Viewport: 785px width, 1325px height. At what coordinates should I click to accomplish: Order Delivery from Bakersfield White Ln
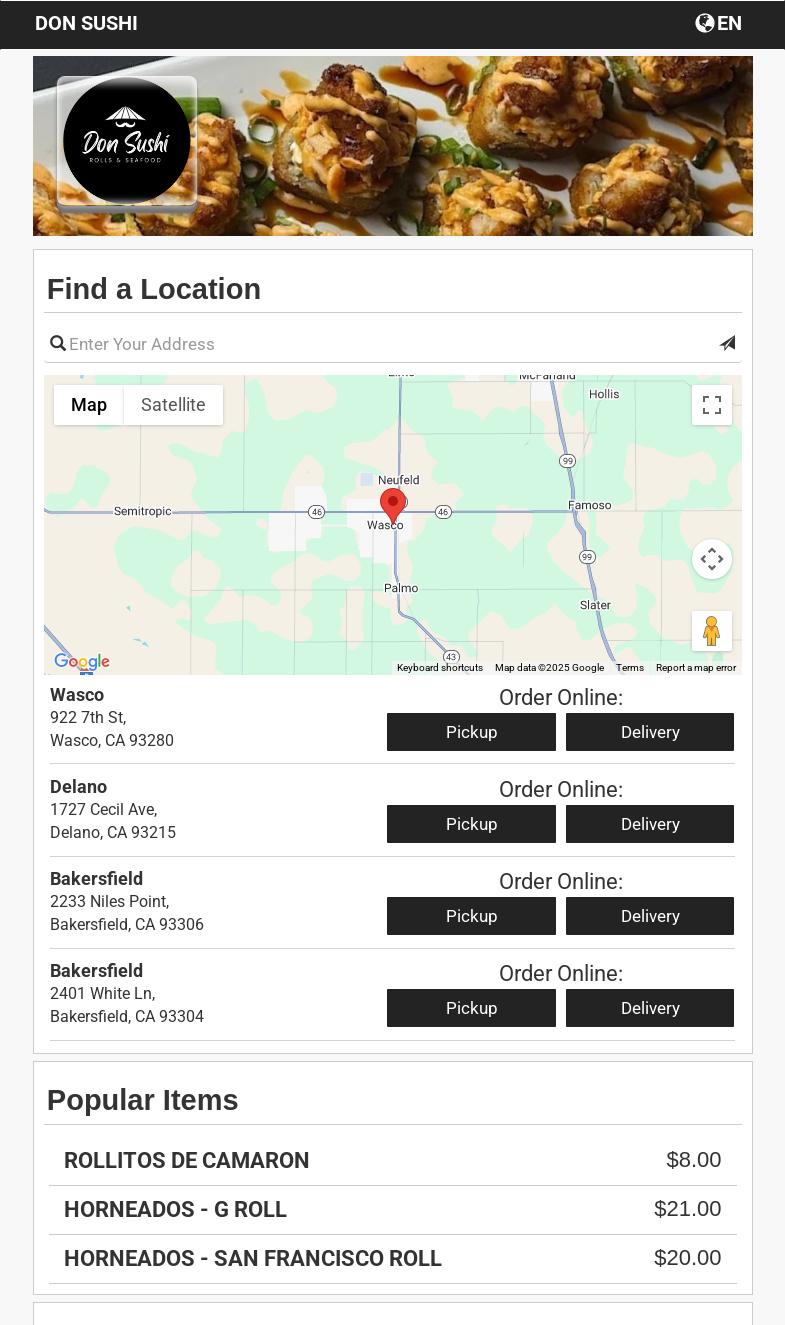tap(650, 1008)
